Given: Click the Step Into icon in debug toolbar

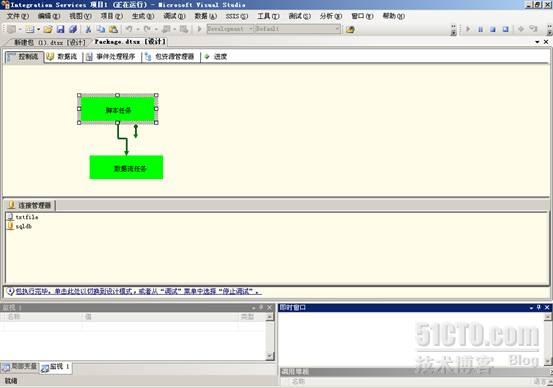Looking at the screenshot, I should click(533, 29).
